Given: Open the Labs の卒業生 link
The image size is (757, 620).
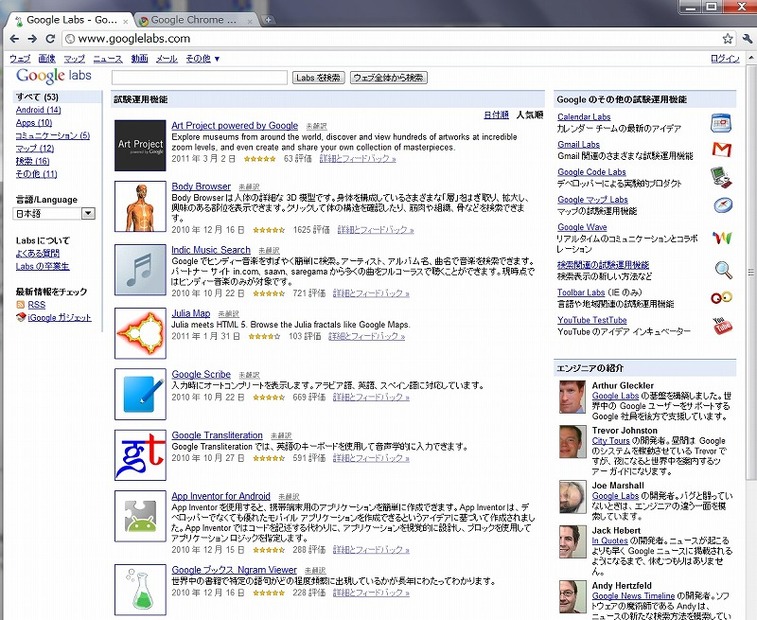Looking at the screenshot, I should [42, 266].
